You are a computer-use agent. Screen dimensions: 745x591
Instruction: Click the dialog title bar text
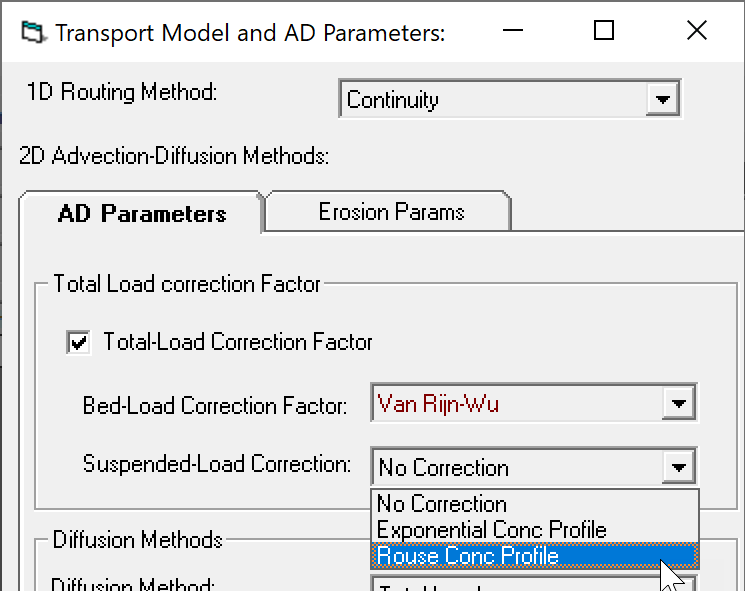(x=250, y=33)
